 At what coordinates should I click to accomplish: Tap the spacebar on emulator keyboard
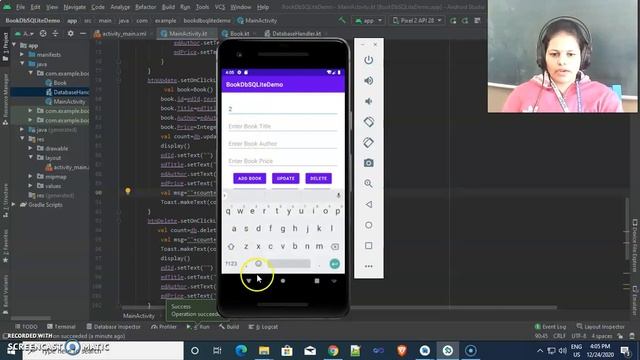289,264
